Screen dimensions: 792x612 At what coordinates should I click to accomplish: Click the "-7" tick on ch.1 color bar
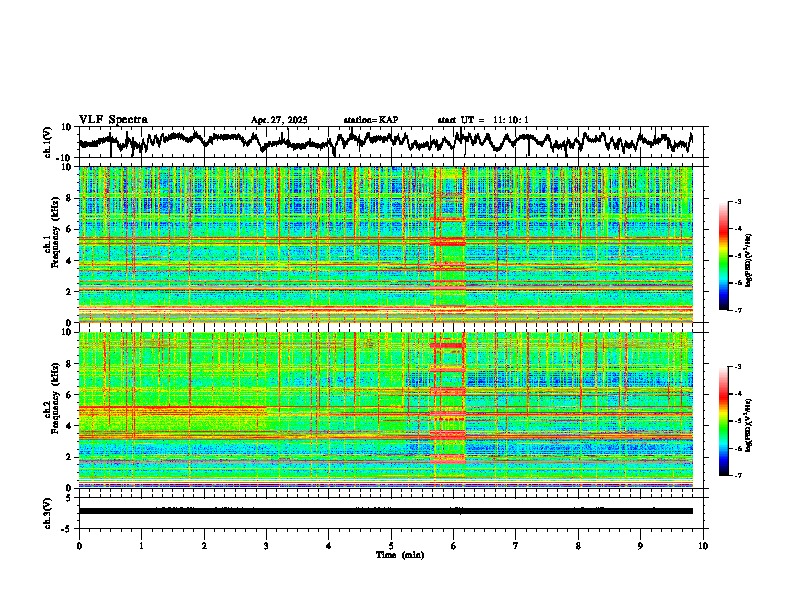(x=737, y=310)
